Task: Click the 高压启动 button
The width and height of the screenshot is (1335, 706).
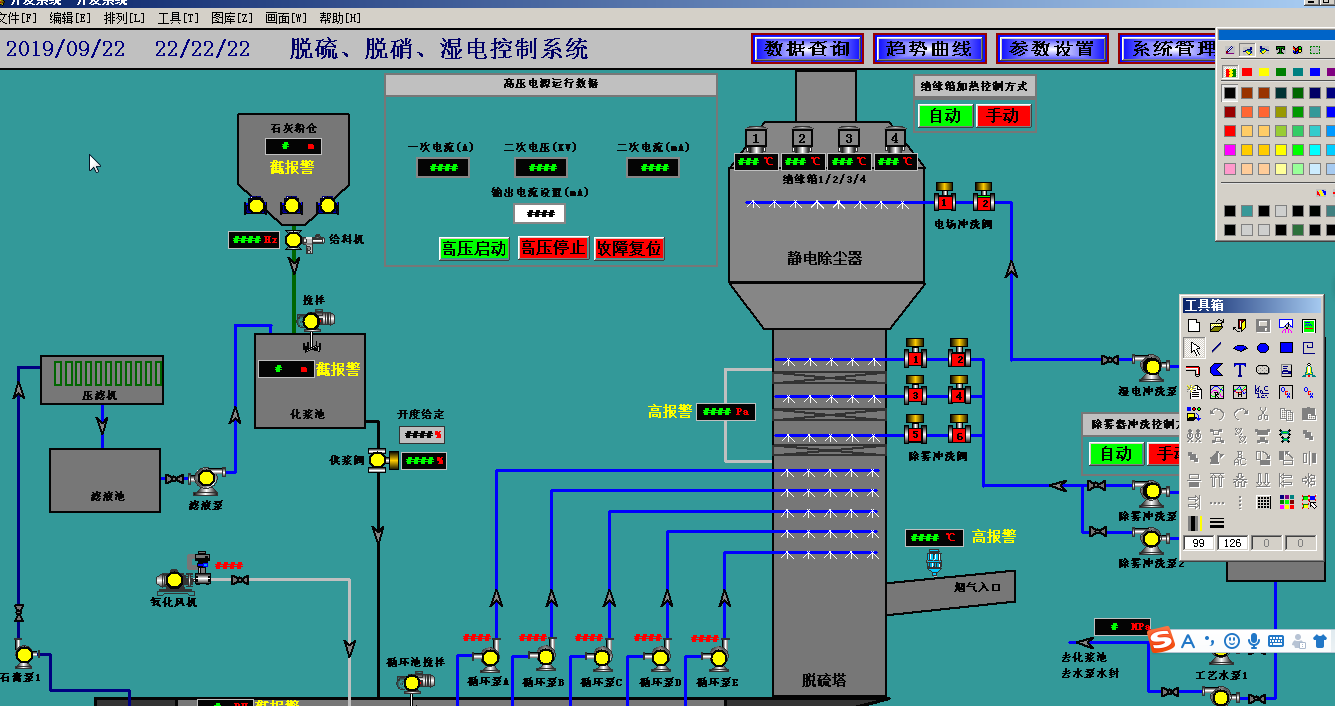Action: 474,249
